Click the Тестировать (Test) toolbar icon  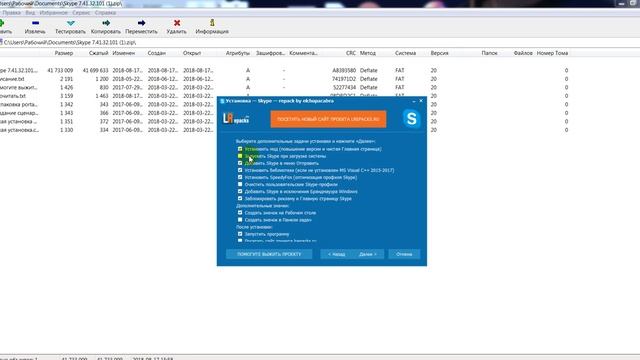click(70, 23)
